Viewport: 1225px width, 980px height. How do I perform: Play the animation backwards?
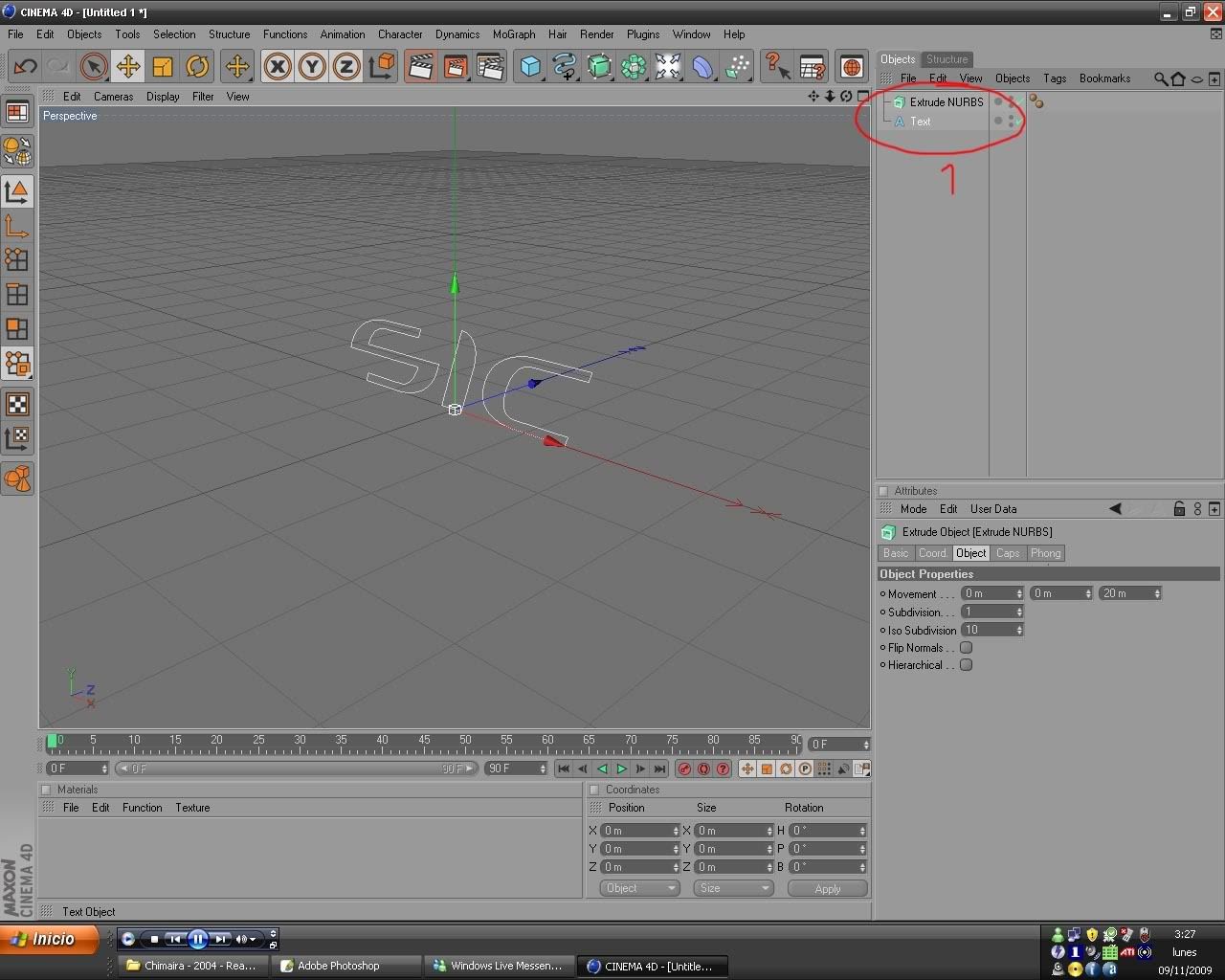pos(602,768)
